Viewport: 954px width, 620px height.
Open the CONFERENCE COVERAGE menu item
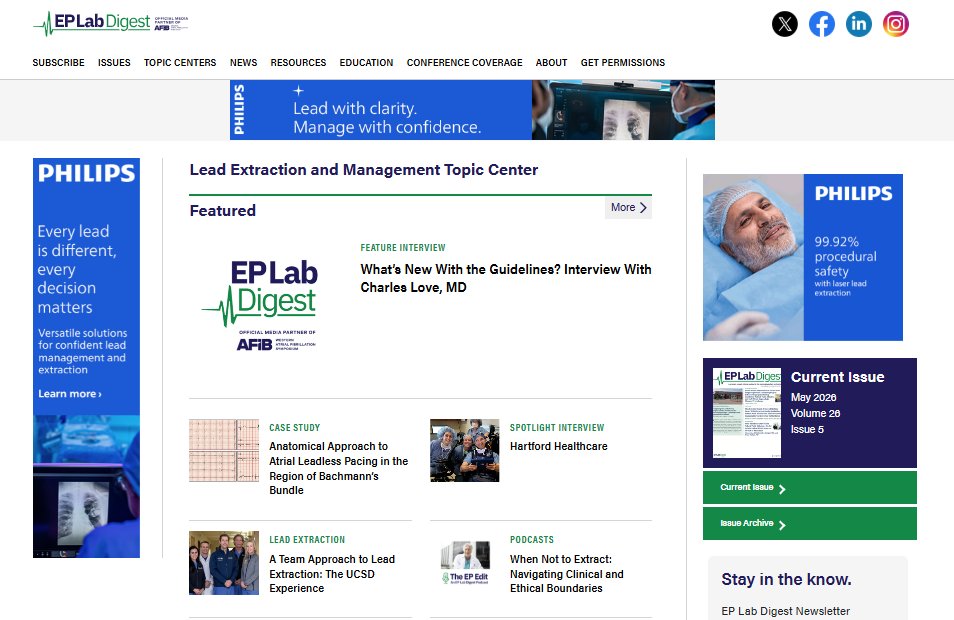[x=464, y=63]
